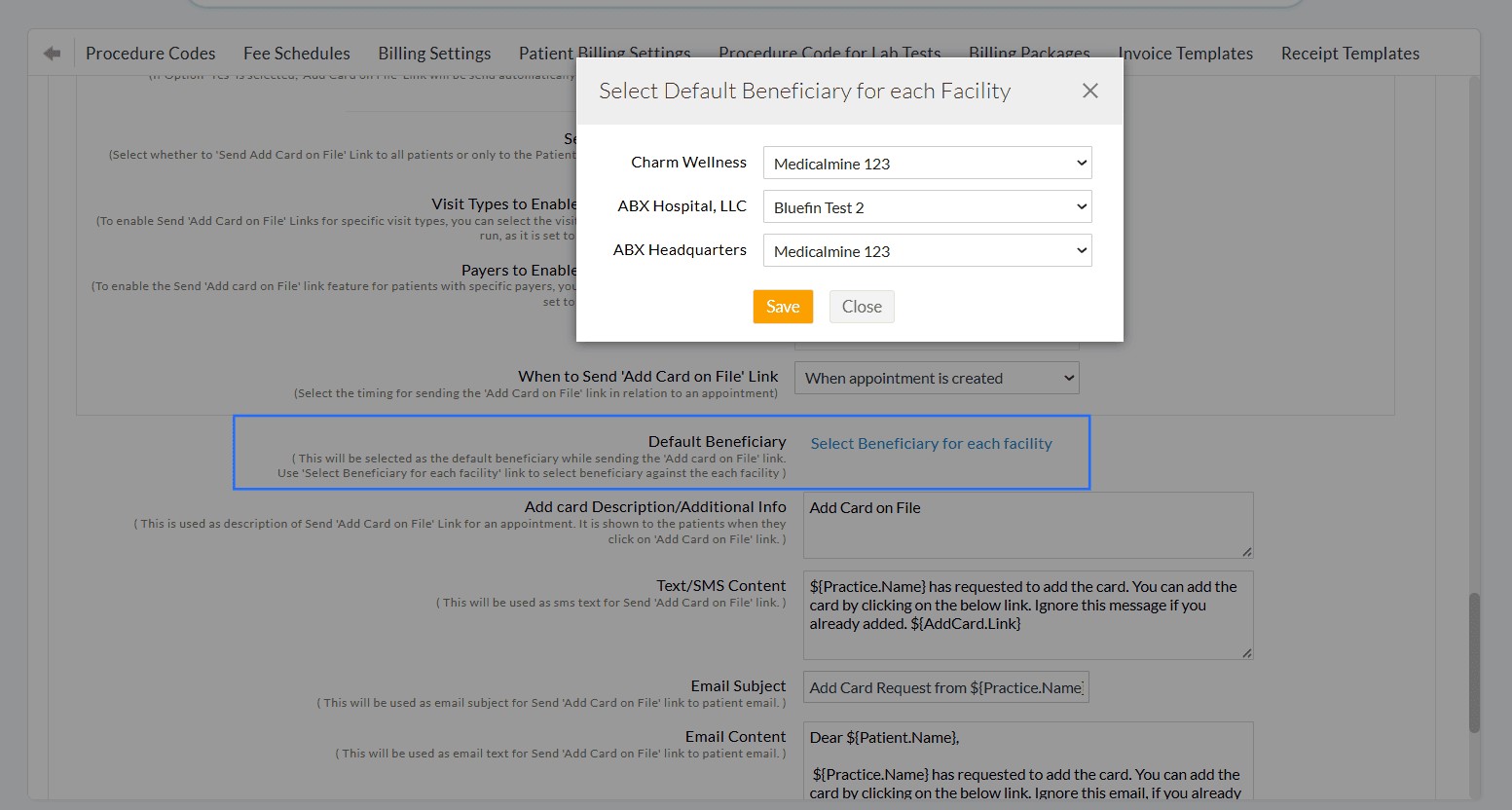Click the Email Content text area
Screen dimensions: 1512x810
point(1028,761)
